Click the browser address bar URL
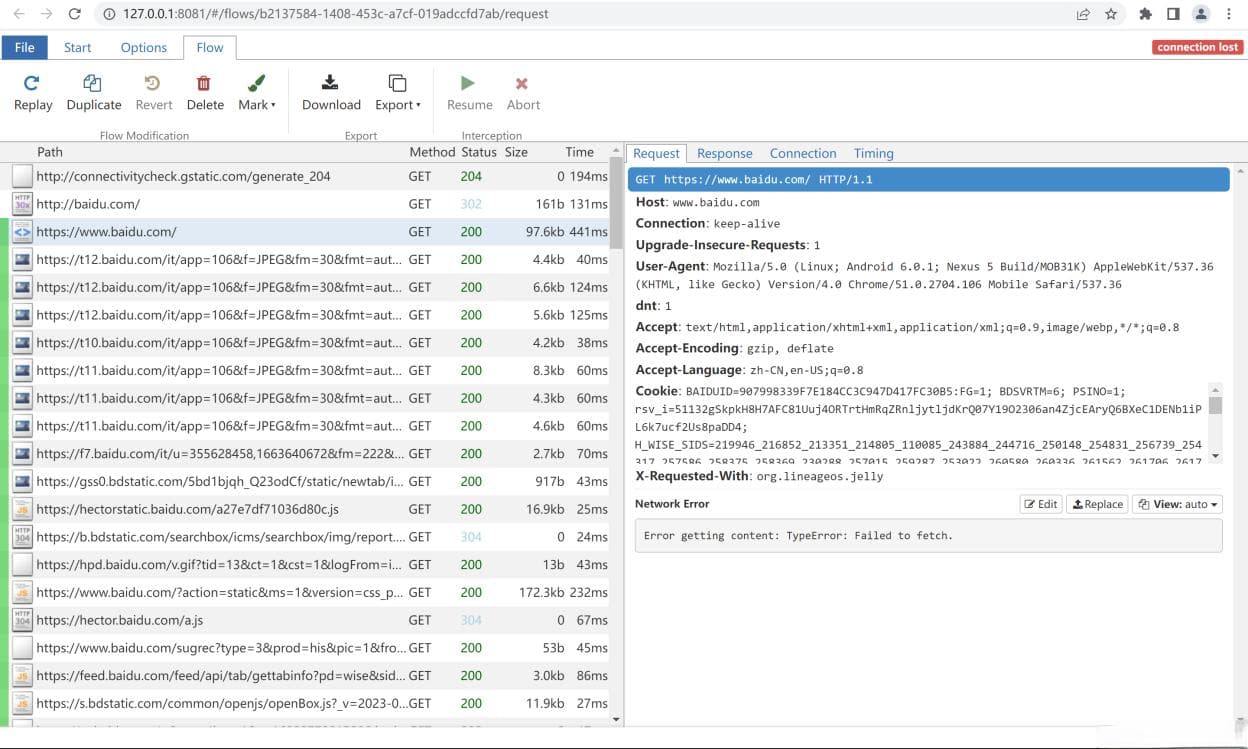Screen dimensions: 1248x749 335,14
